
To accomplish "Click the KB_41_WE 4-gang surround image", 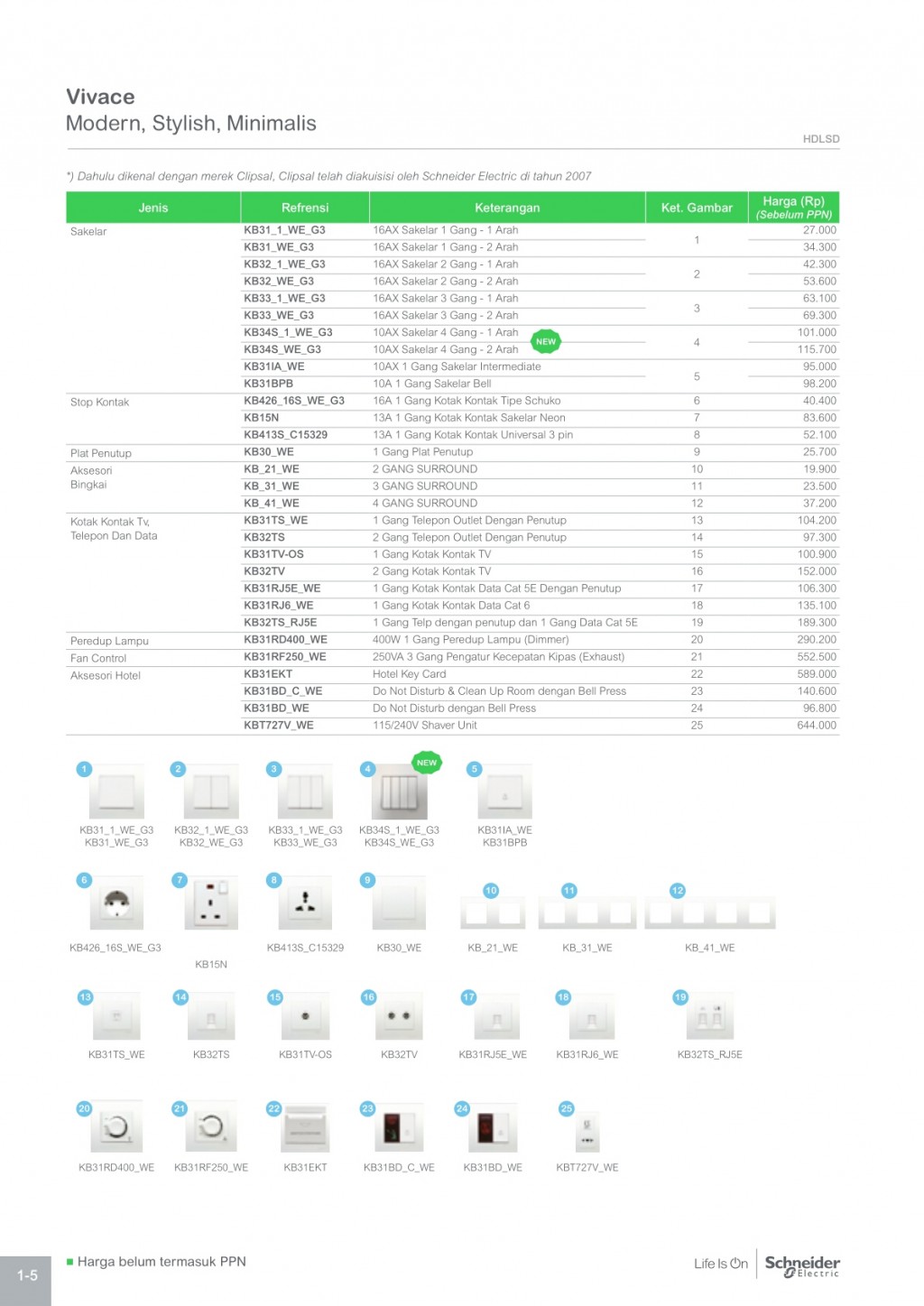I will (x=710, y=913).
